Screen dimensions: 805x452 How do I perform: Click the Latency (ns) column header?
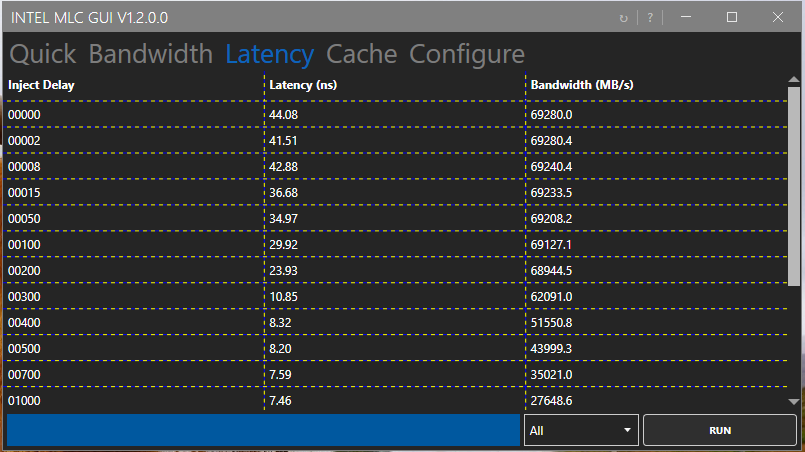click(x=303, y=85)
